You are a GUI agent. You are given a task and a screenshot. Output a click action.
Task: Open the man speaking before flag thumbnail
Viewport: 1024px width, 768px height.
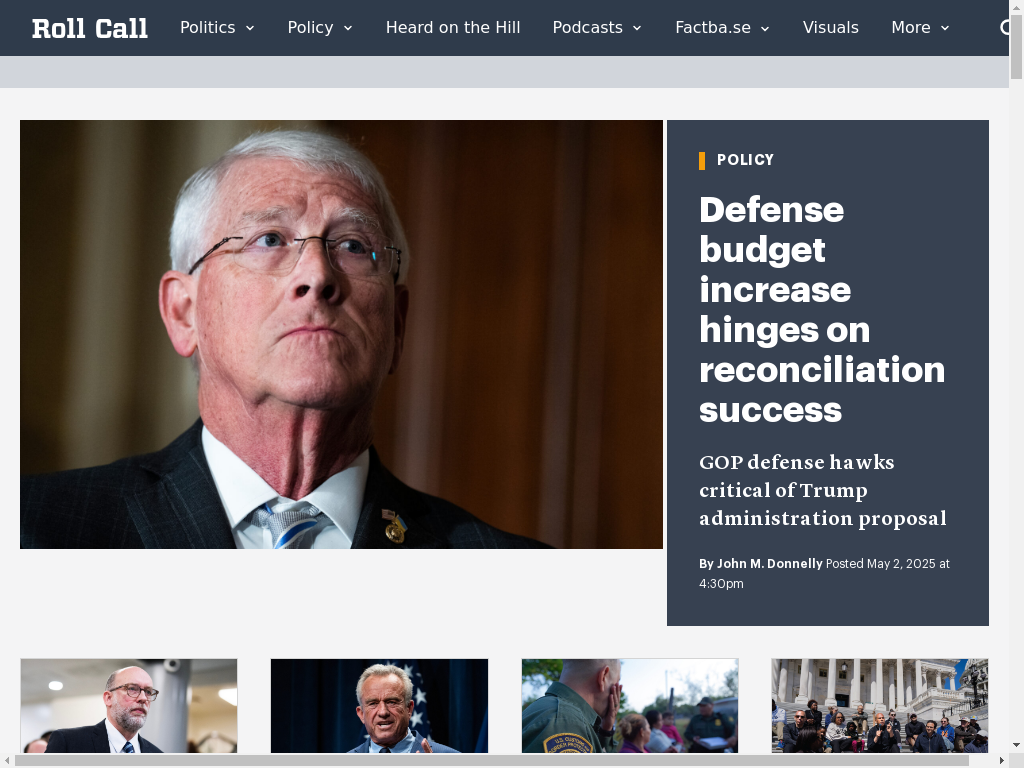379,706
